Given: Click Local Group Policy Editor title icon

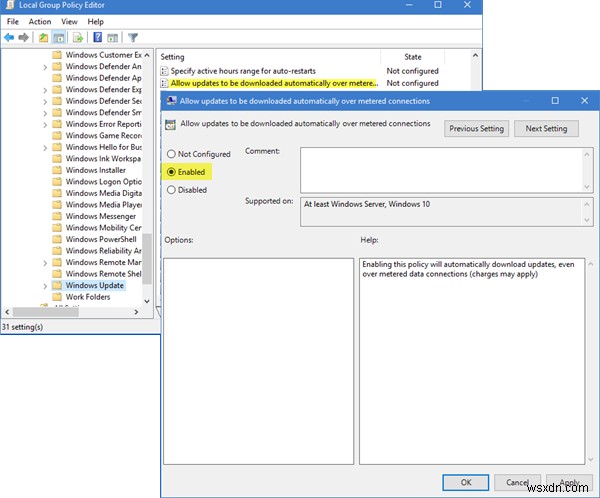Looking at the screenshot, I should pyautogui.click(x=10, y=5).
